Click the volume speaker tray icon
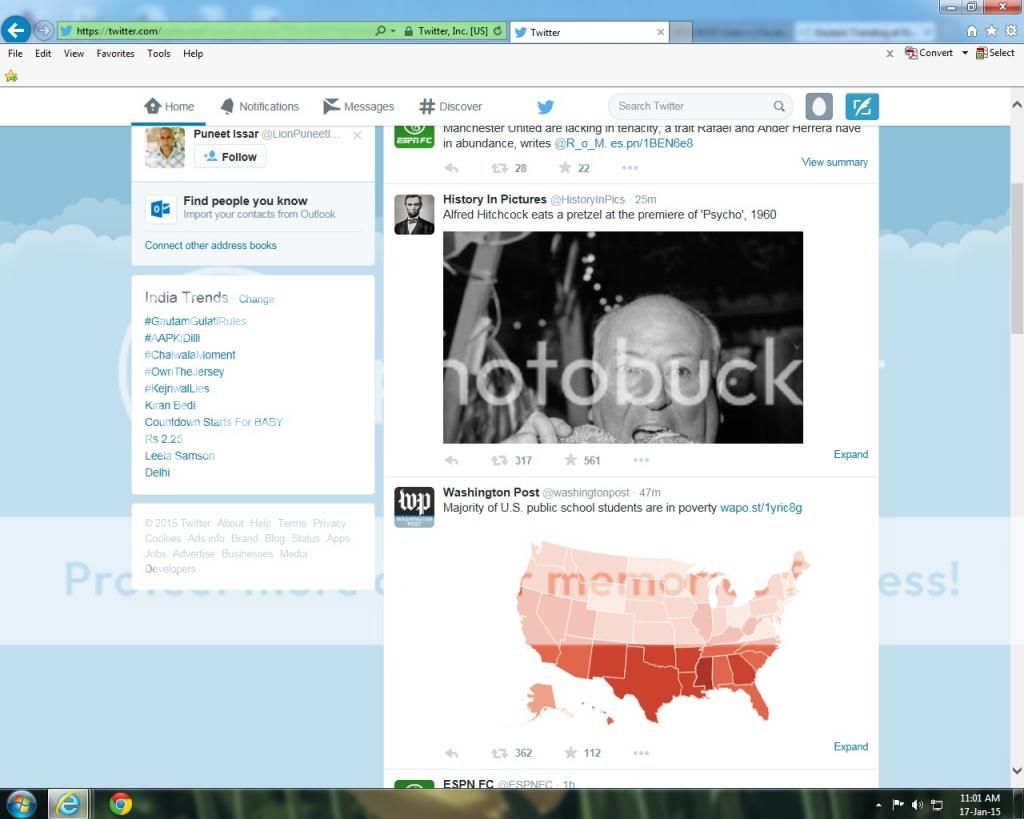 coord(917,805)
